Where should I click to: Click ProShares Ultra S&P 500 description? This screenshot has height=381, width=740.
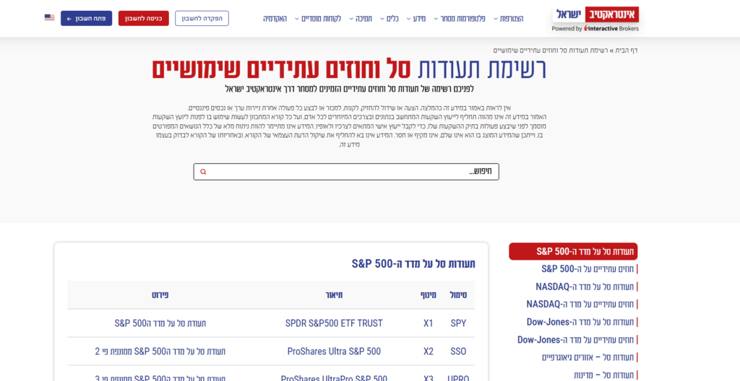(x=334, y=352)
